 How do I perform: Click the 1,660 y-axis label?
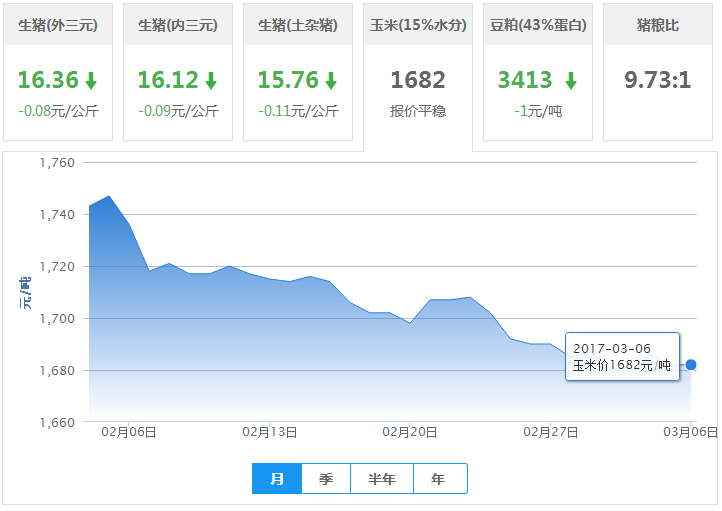click(x=57, y=423)
